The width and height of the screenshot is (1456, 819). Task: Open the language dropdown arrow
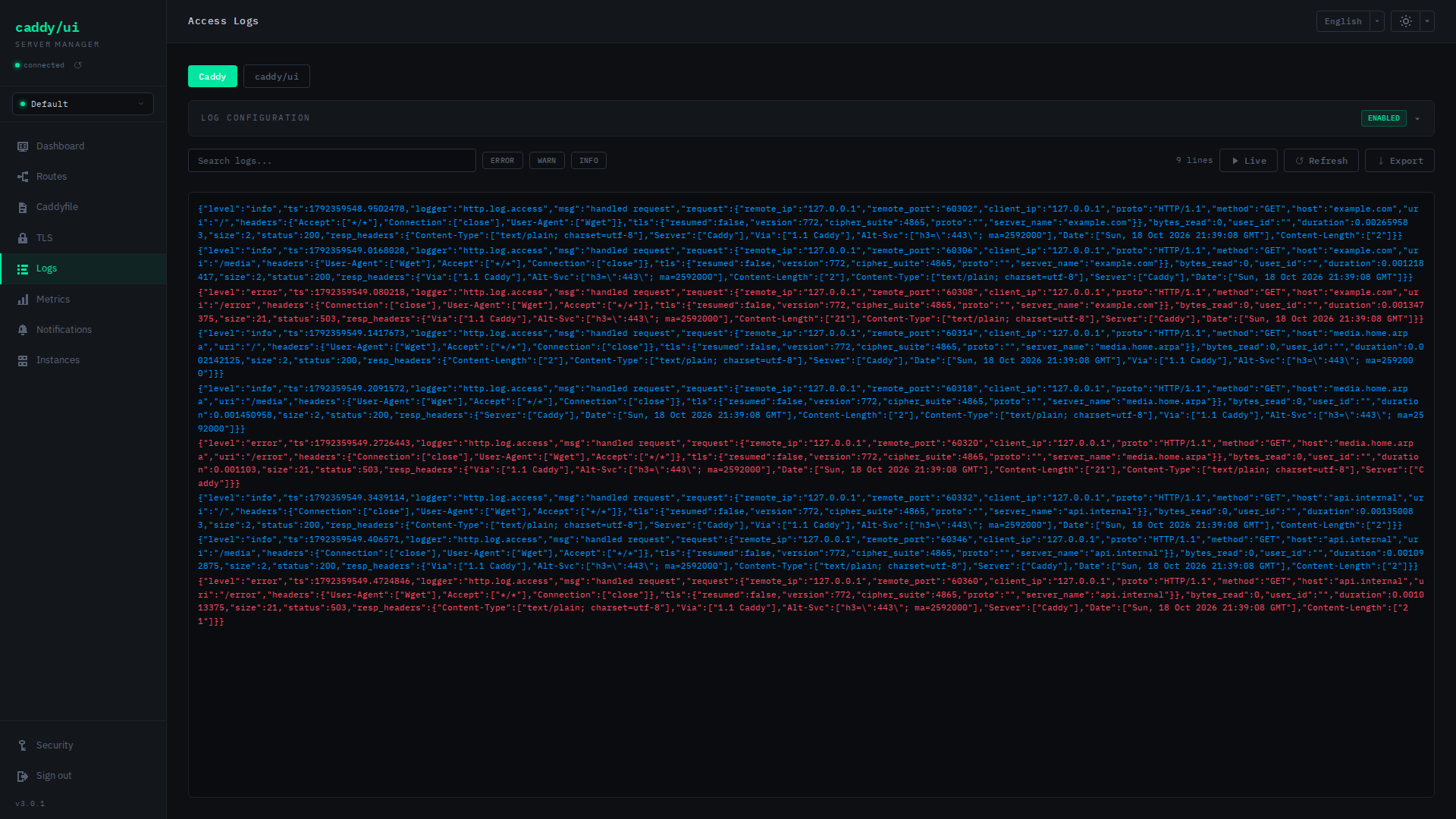(1377, 21)
